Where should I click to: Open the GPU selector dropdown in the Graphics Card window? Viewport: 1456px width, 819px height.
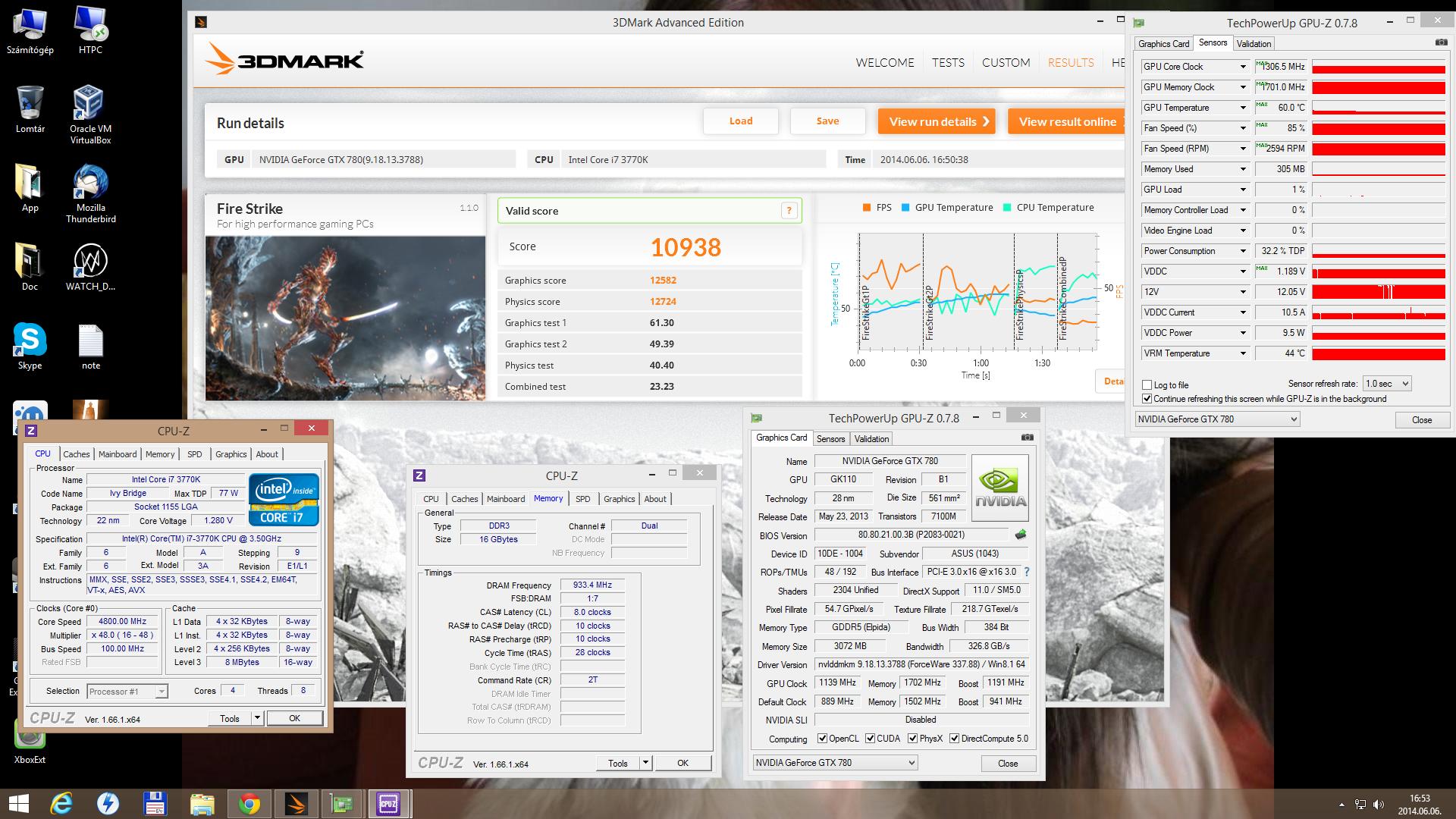point(835,763)
